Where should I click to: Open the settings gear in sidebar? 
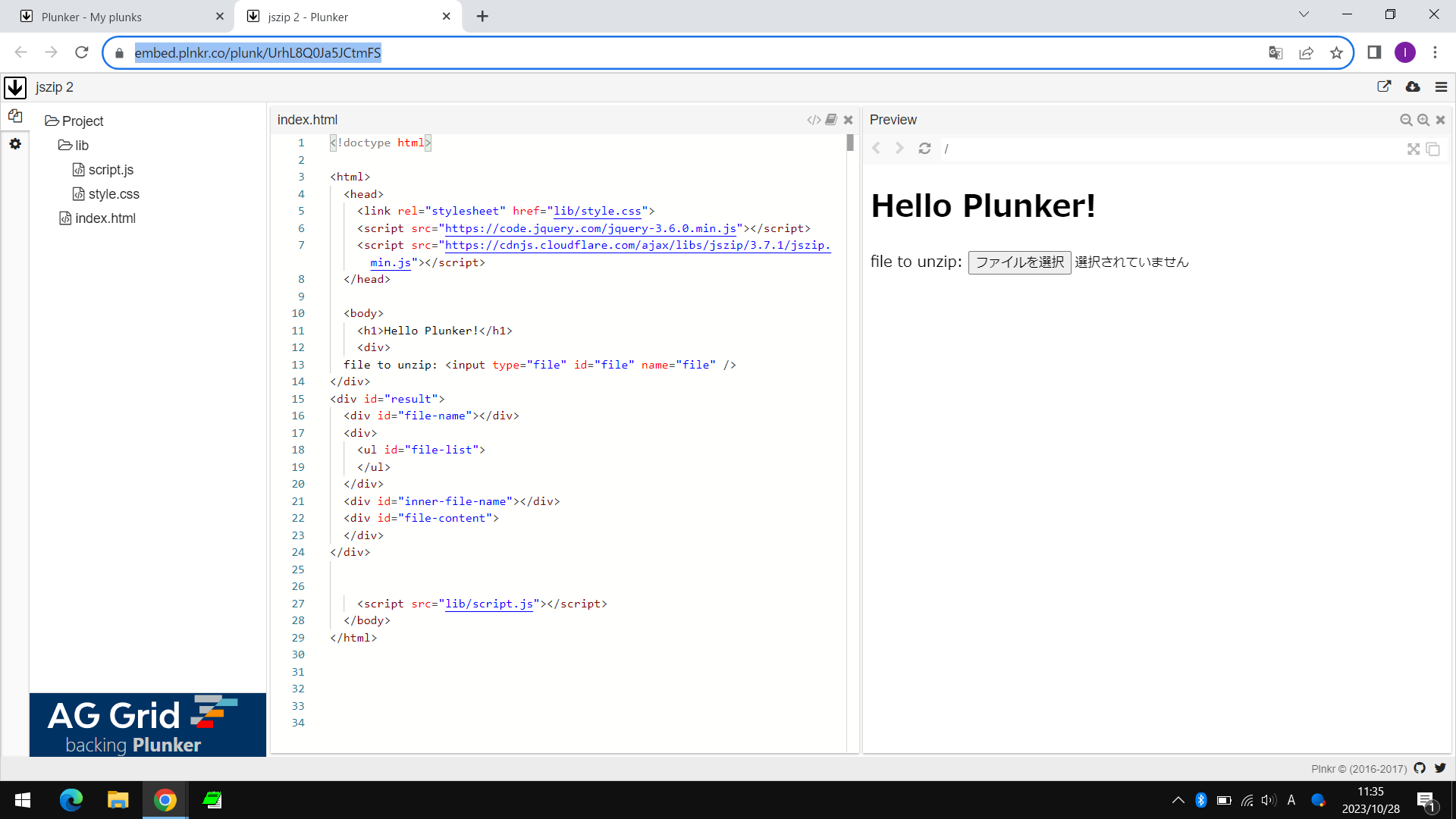coord(15,143)
